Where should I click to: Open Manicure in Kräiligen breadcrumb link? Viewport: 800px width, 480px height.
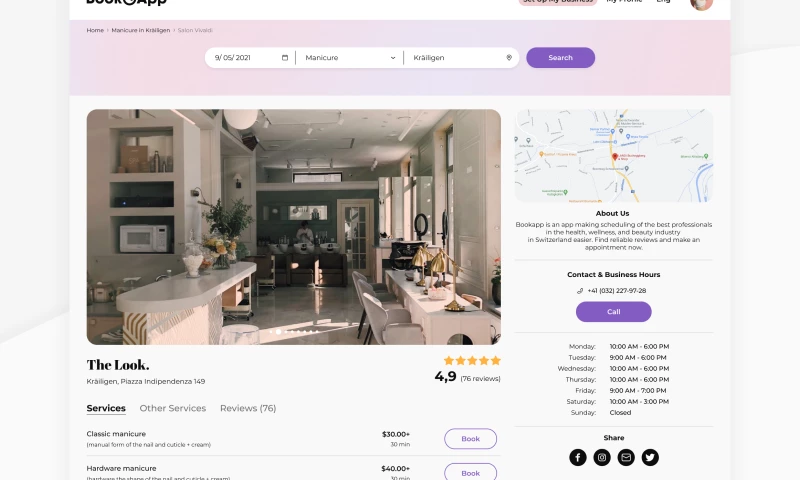[141, 30]
